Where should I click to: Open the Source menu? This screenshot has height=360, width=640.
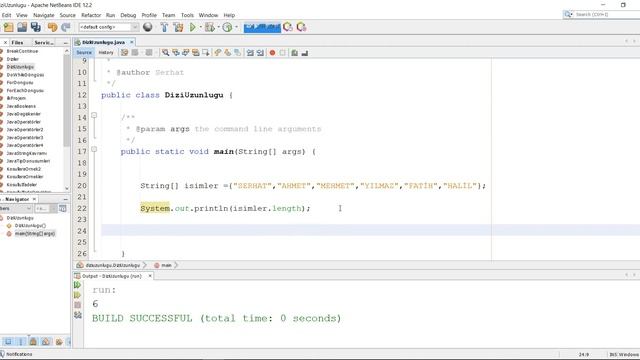point(68,15)
